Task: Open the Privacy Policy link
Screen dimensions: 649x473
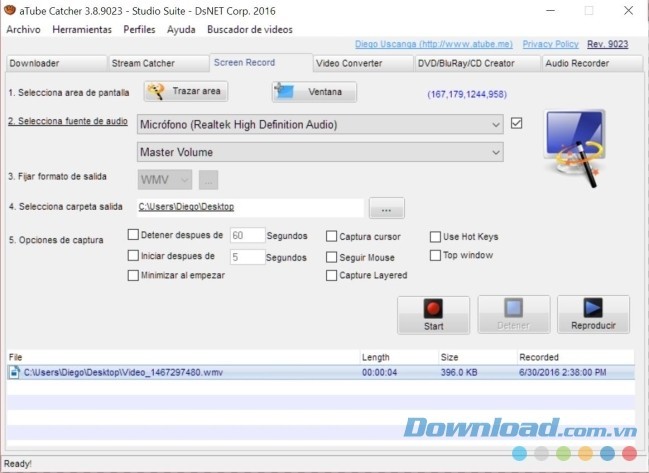Action: point(550,44)
